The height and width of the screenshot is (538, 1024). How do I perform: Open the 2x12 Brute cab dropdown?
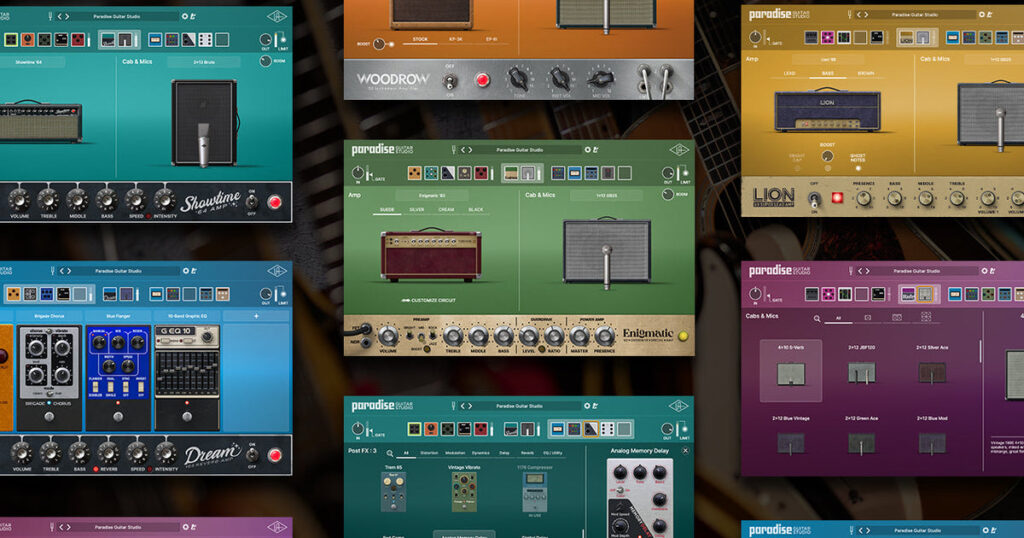coord(204,63)
